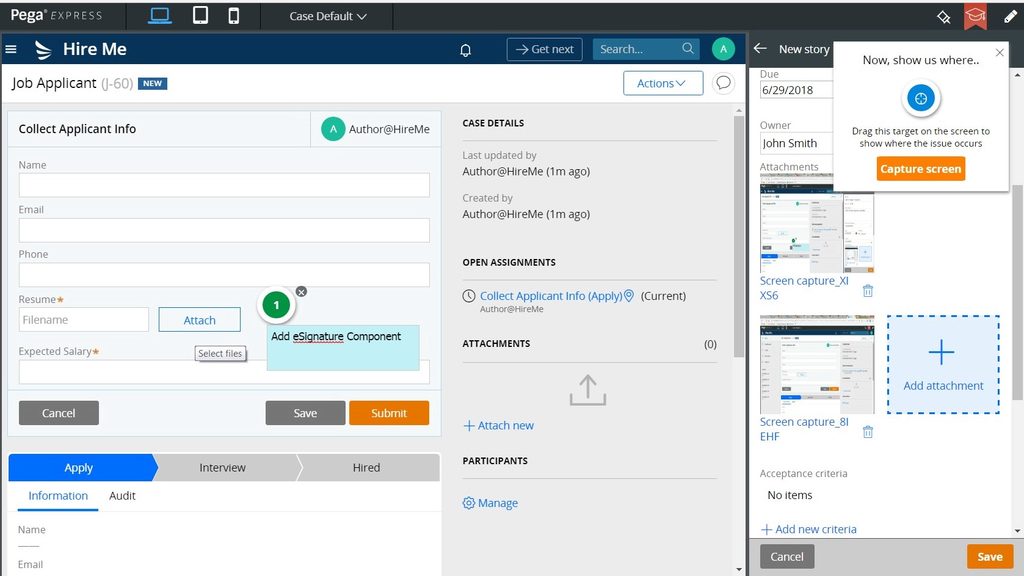Open the user avatar account menu
The image size is (1024, 576).
coord(722,48)
